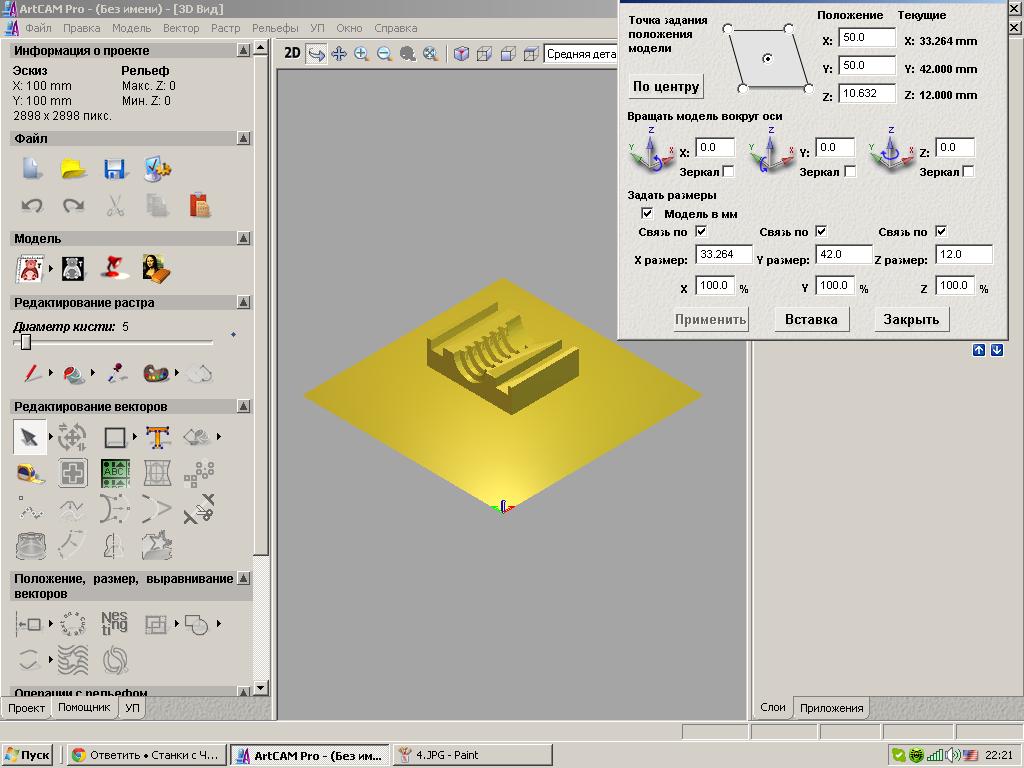Click the measuring tape tool icon

point(30,473)
